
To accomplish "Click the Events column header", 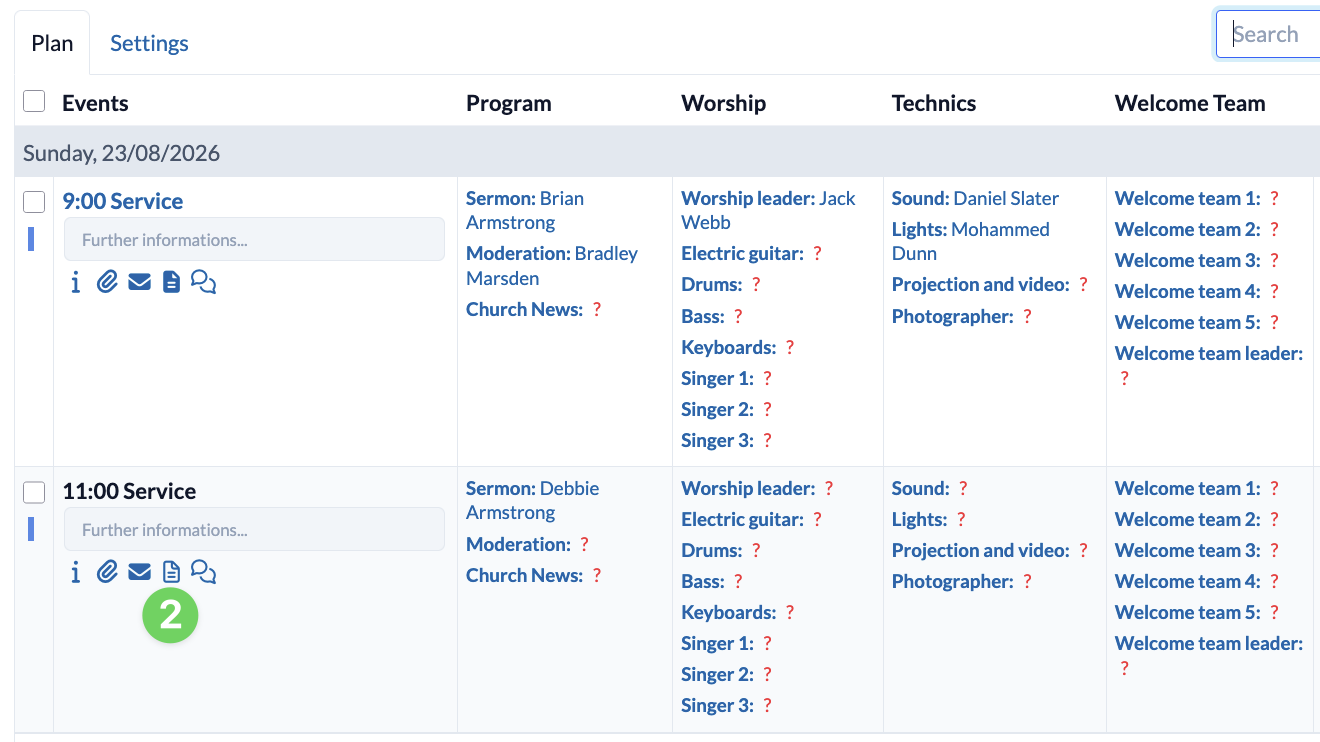I will (x=95, y=103).
